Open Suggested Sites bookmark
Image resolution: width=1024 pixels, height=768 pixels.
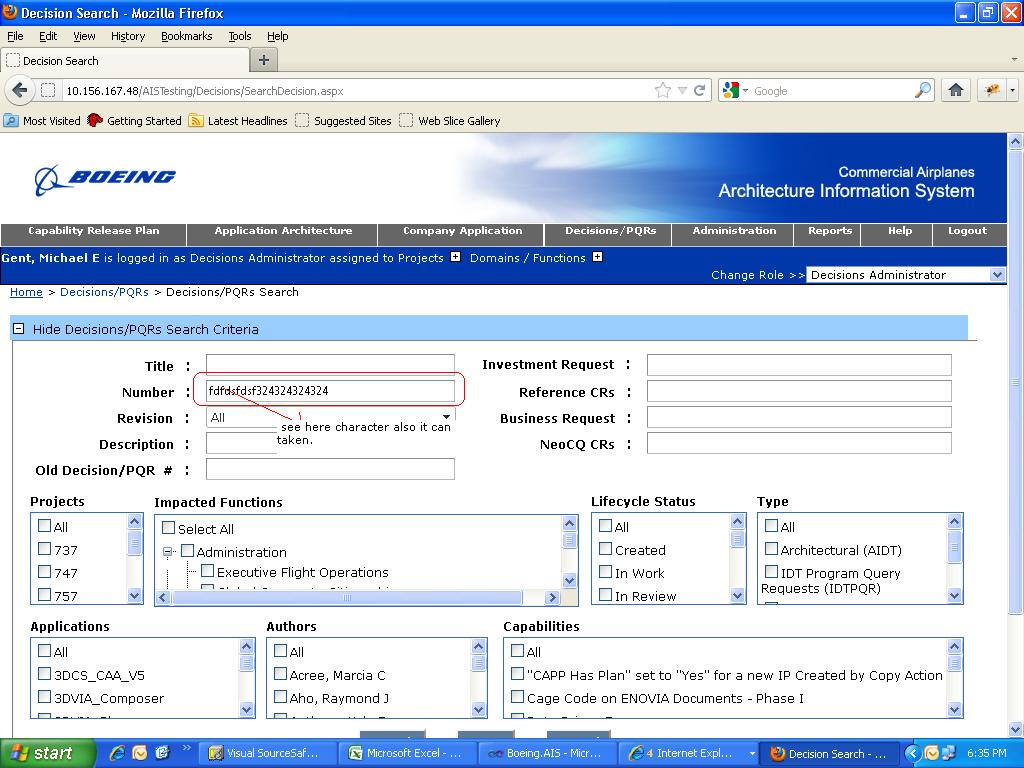[x=344, y=121]
